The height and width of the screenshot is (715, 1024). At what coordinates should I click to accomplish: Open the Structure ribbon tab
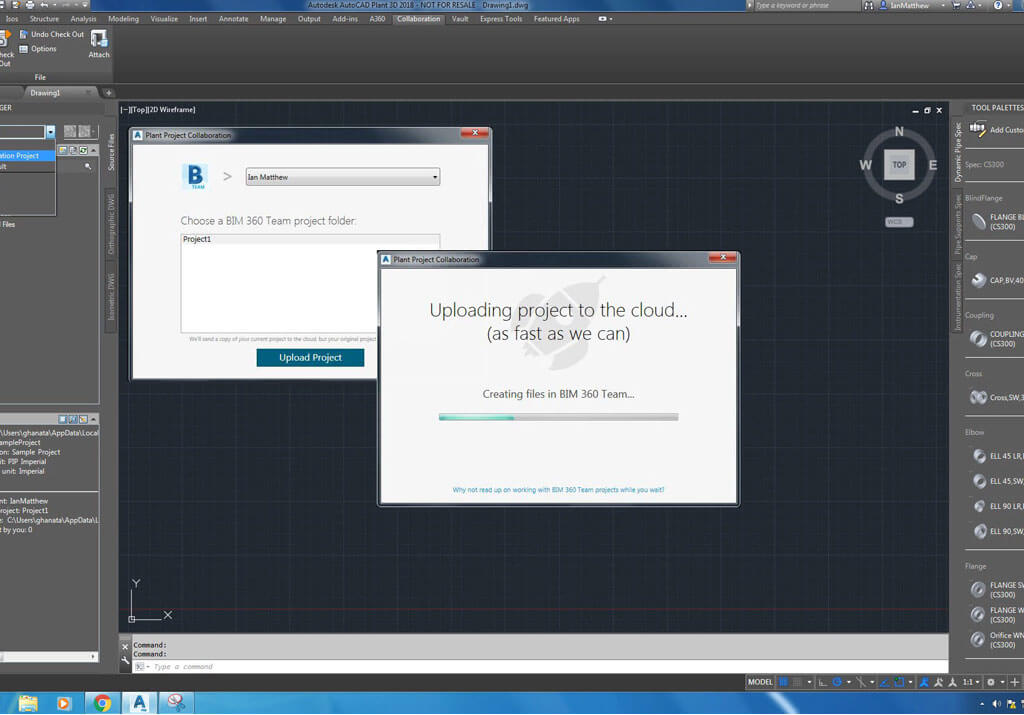tap(44, 19)
